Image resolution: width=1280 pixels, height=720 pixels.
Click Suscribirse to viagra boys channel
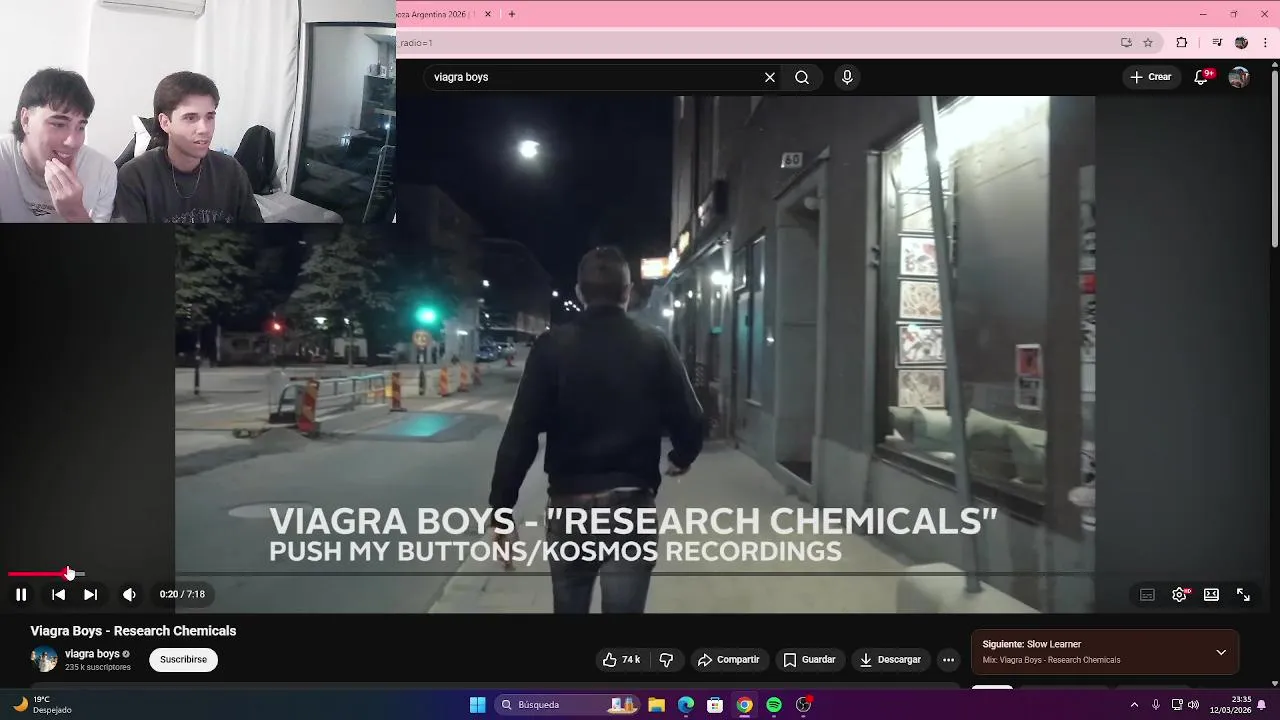click(x=183, y=660)
